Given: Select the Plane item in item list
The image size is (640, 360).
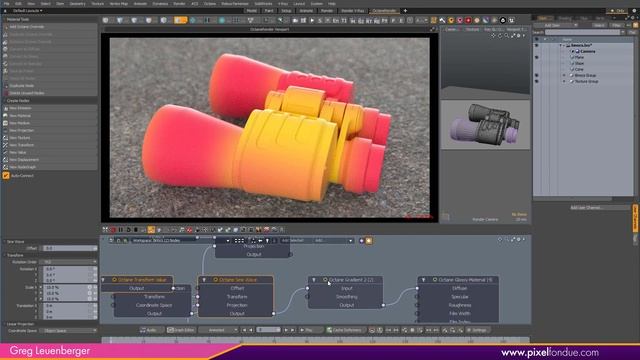Looking at the screenshot, I should (579, 58).
